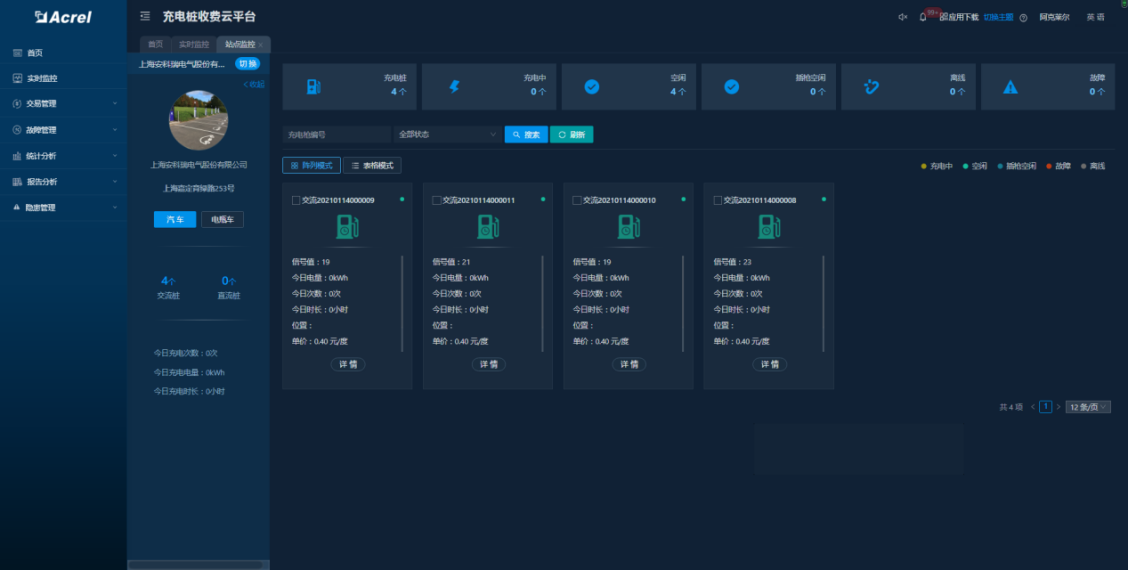Check the box for 交流20210114000011

tap(436, 200)
